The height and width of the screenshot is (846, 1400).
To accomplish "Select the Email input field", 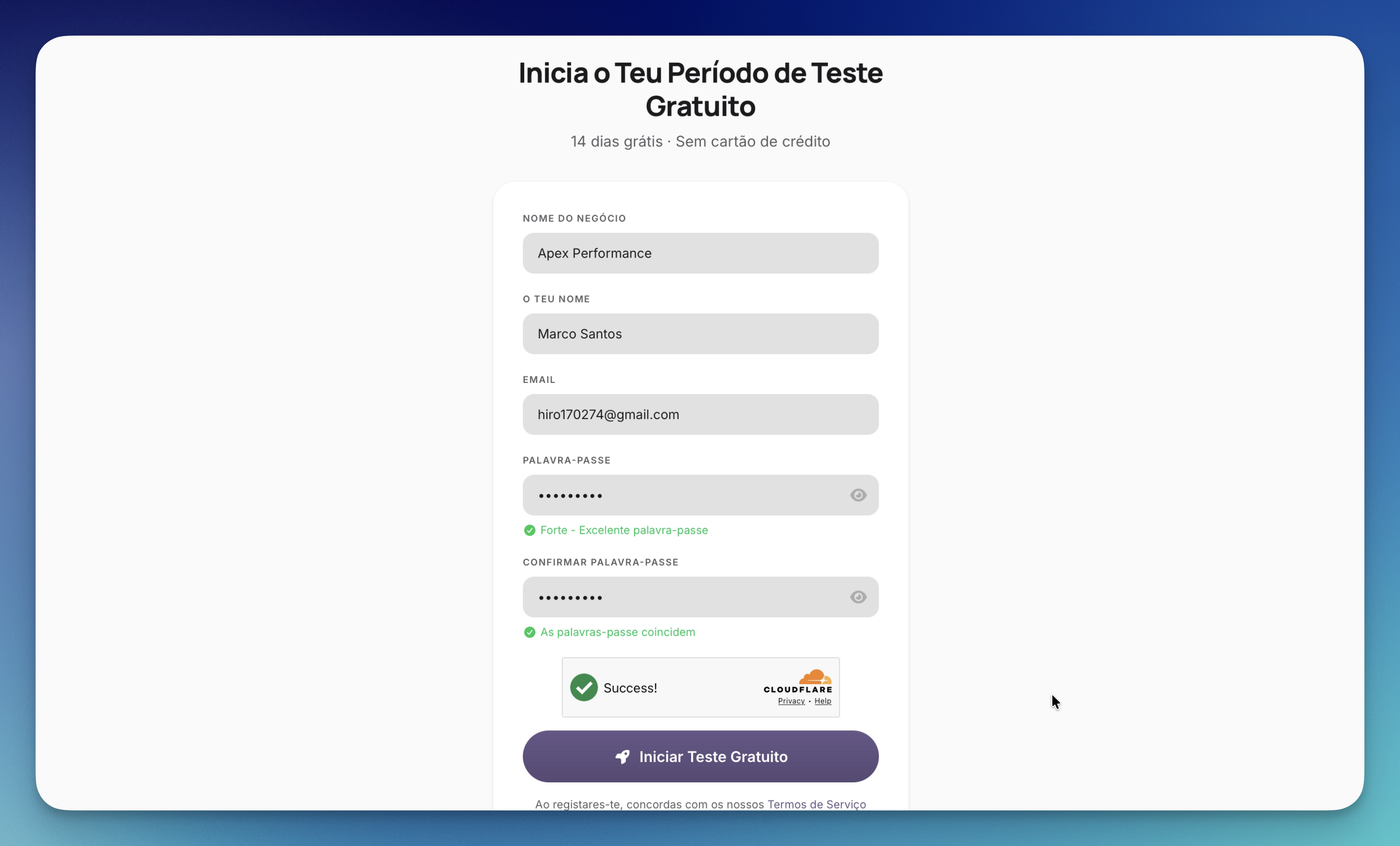I will pos(700,415).
